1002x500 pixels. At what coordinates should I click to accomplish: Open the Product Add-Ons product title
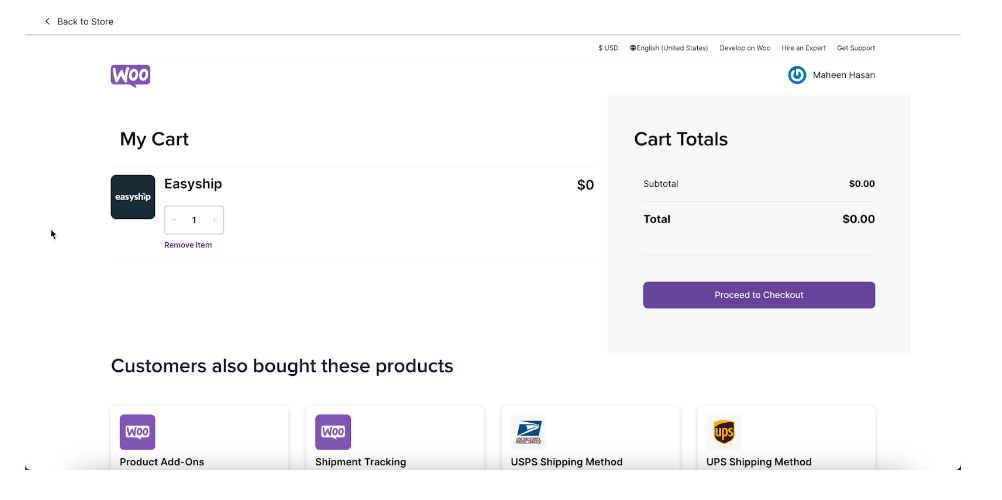[162, 462]
